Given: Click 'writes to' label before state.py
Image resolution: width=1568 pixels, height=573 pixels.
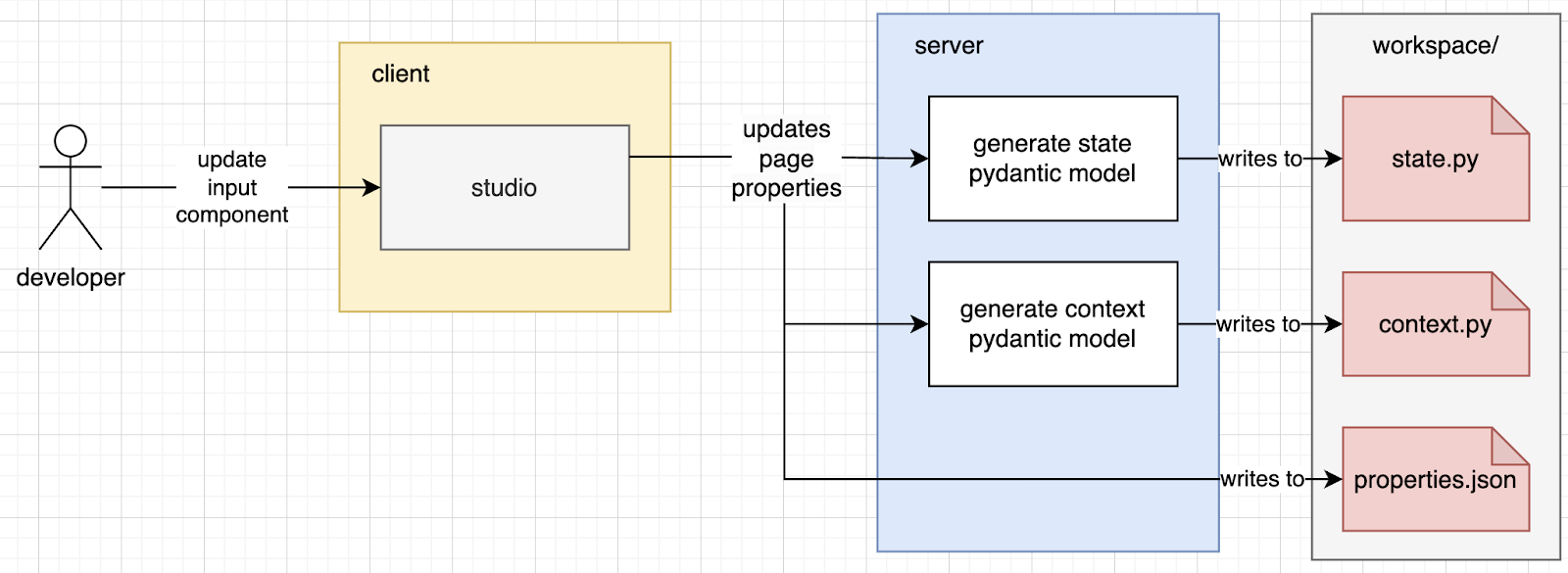Looking at the screenshot, I should 1260,159.
